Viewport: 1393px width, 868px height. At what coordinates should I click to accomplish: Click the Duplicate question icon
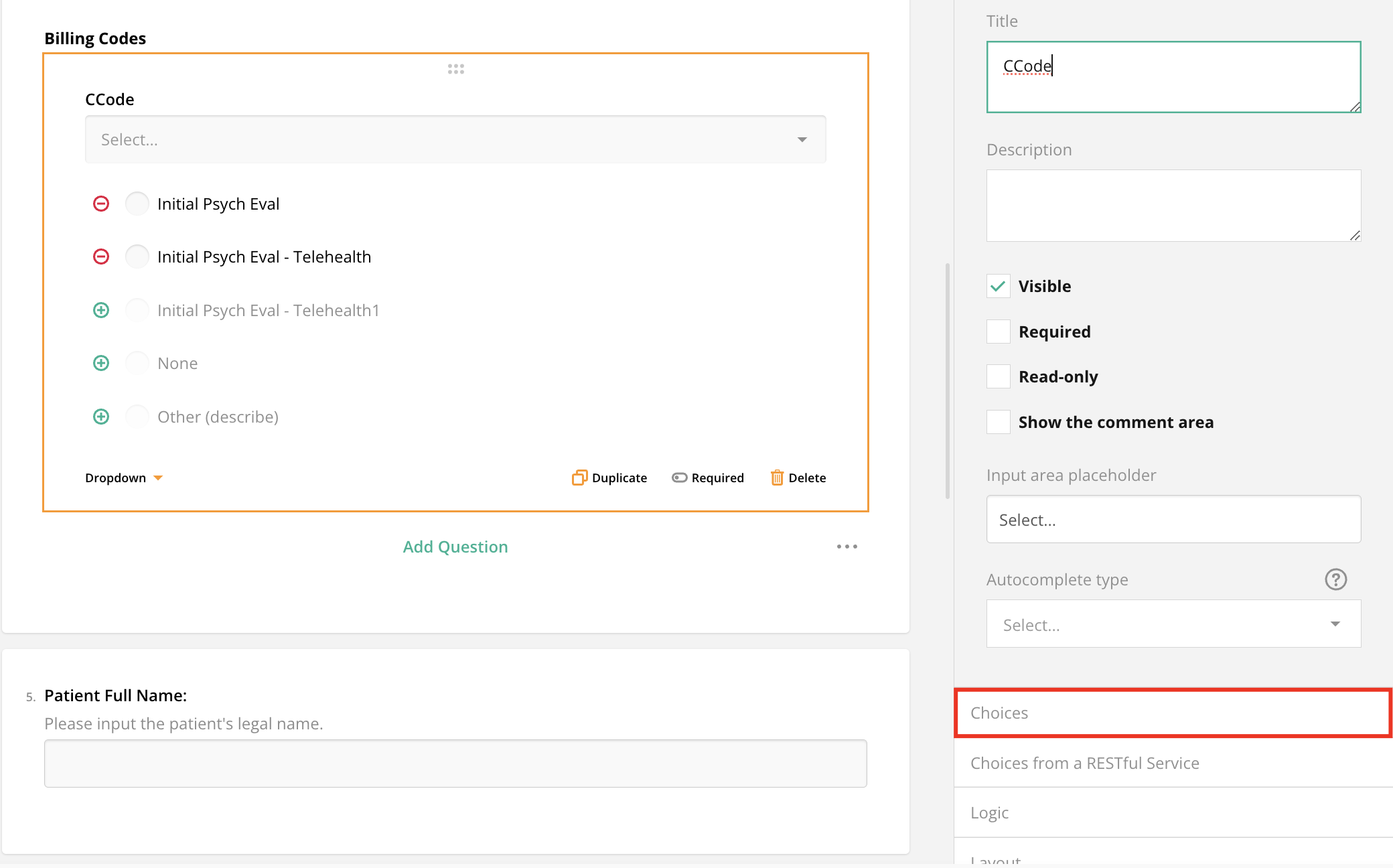pyautogui.click(x=579, y=478)
